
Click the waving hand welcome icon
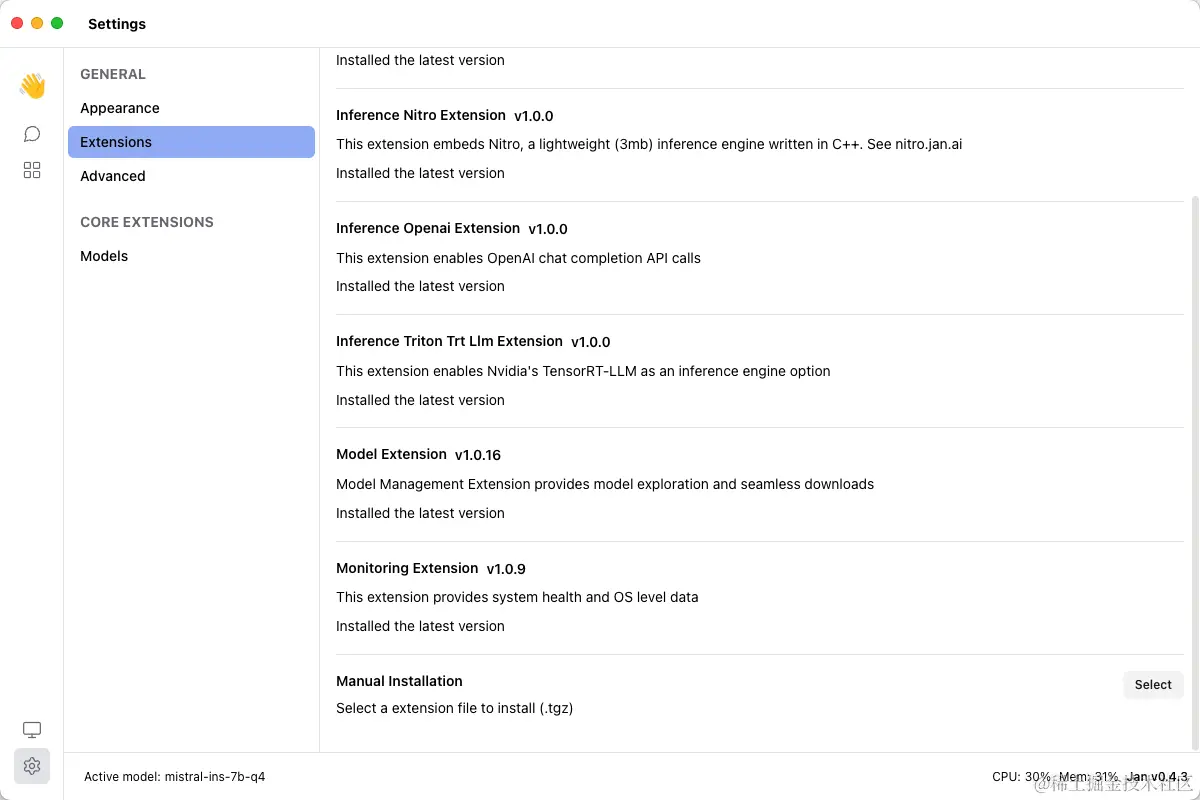click(x=32, y=86)
